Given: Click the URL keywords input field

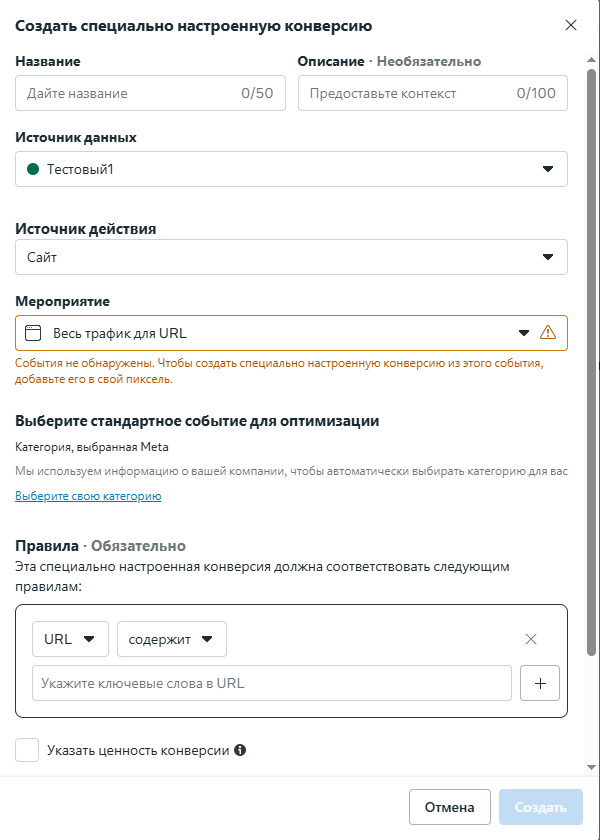Looking at the screenshot, I should click(272, 684).
